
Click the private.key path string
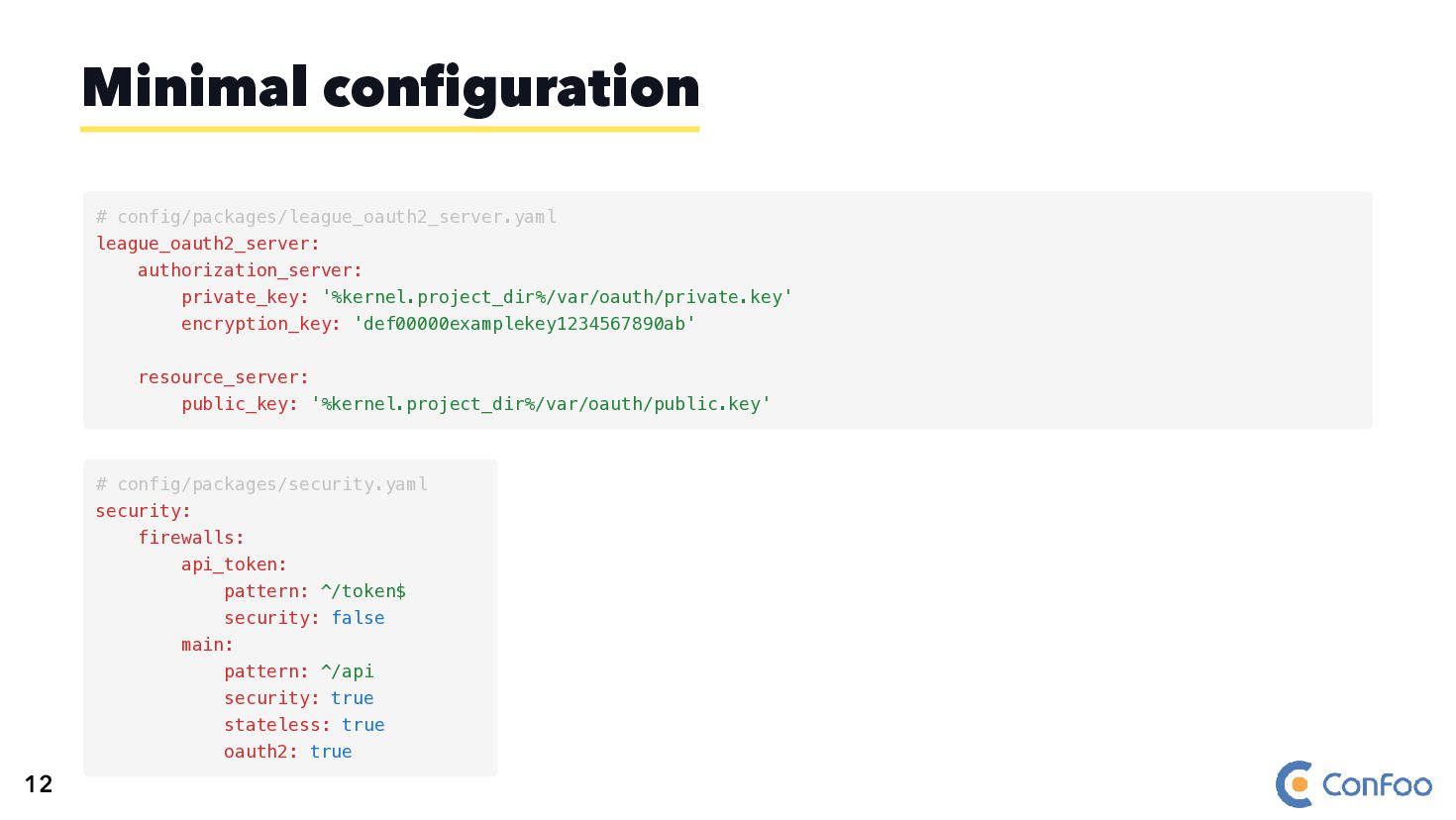click(557, 297)
